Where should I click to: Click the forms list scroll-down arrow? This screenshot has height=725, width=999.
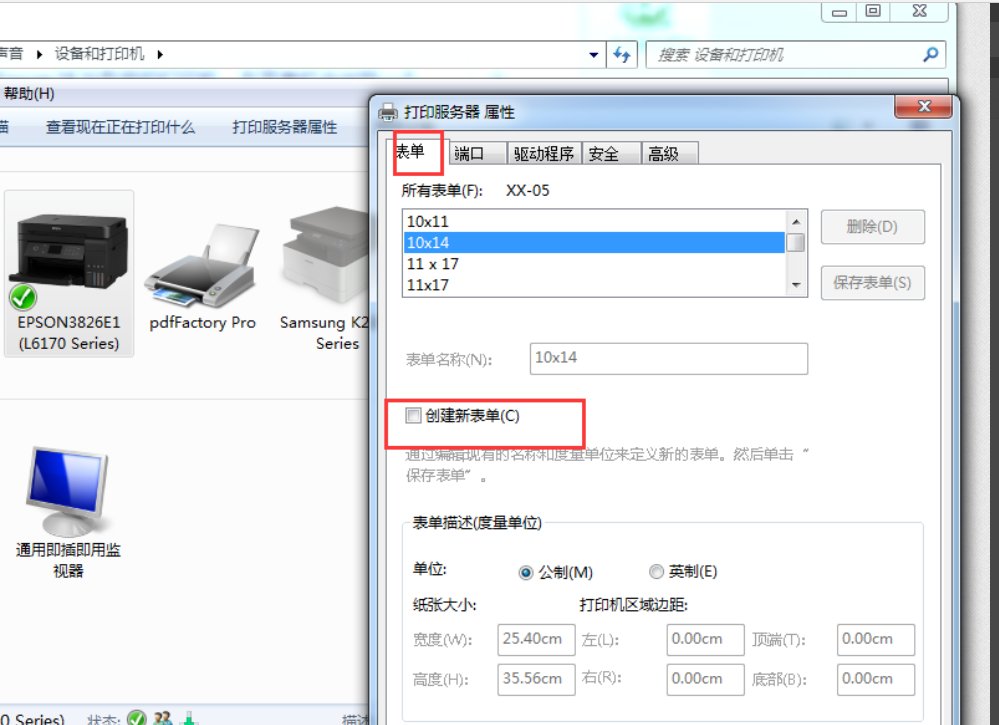(797, 285)
